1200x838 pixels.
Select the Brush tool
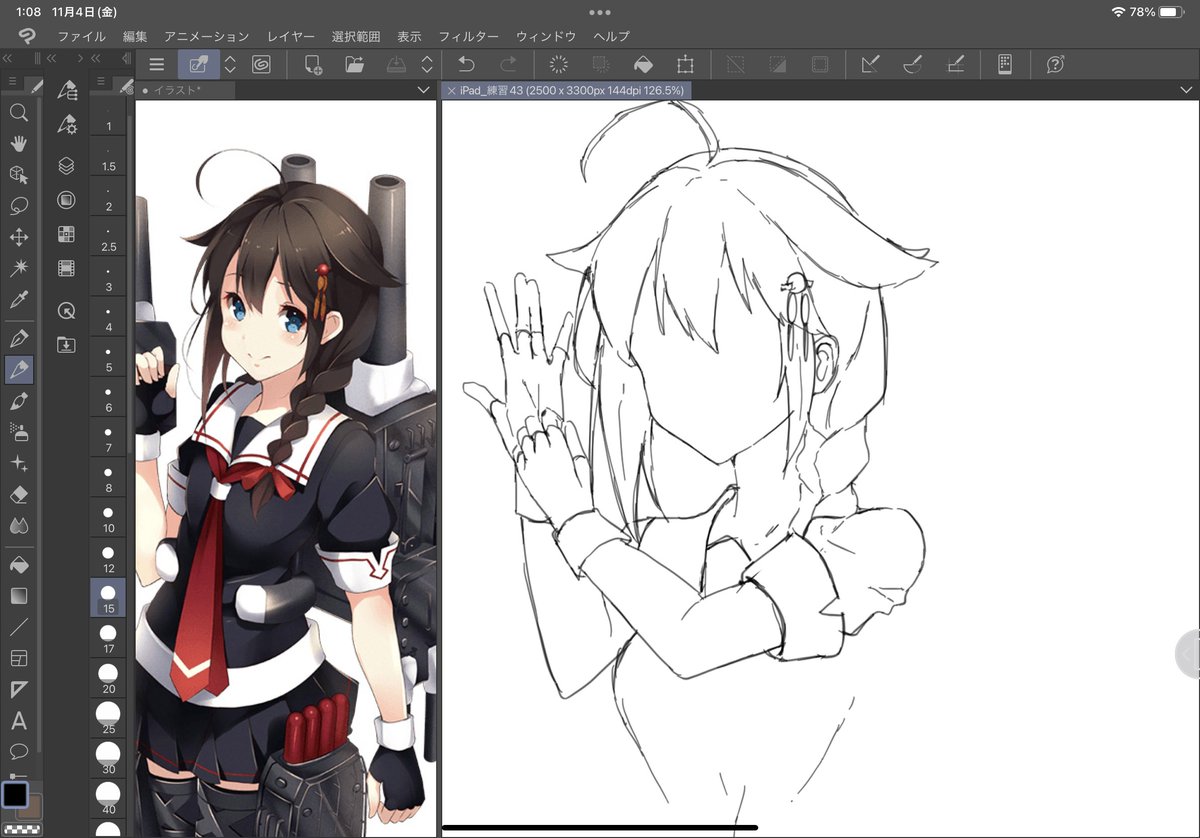tap(18, 401)
